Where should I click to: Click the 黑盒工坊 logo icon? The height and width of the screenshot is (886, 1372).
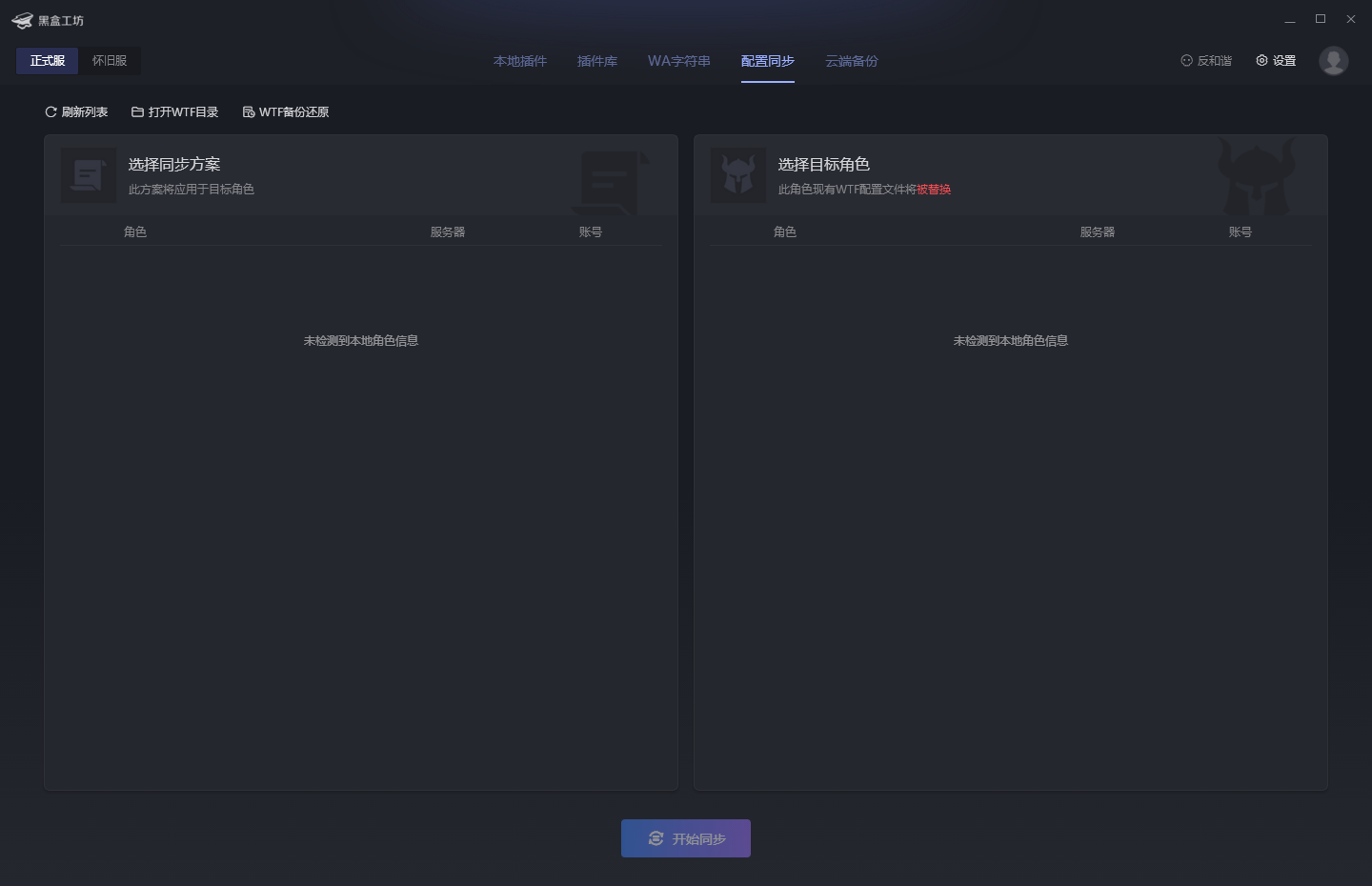22,19
